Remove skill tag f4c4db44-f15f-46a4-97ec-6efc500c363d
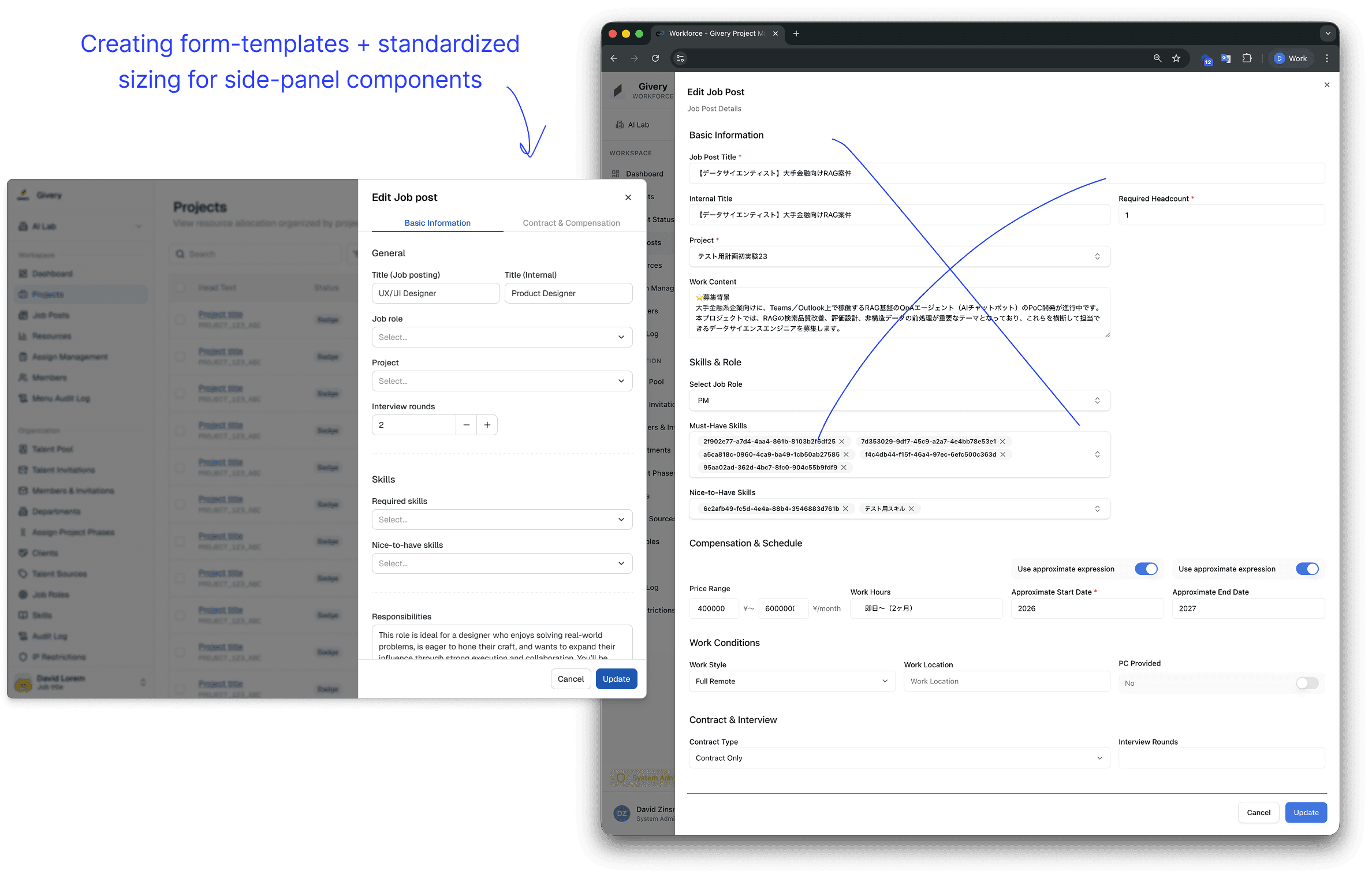 coord(1003,454)
